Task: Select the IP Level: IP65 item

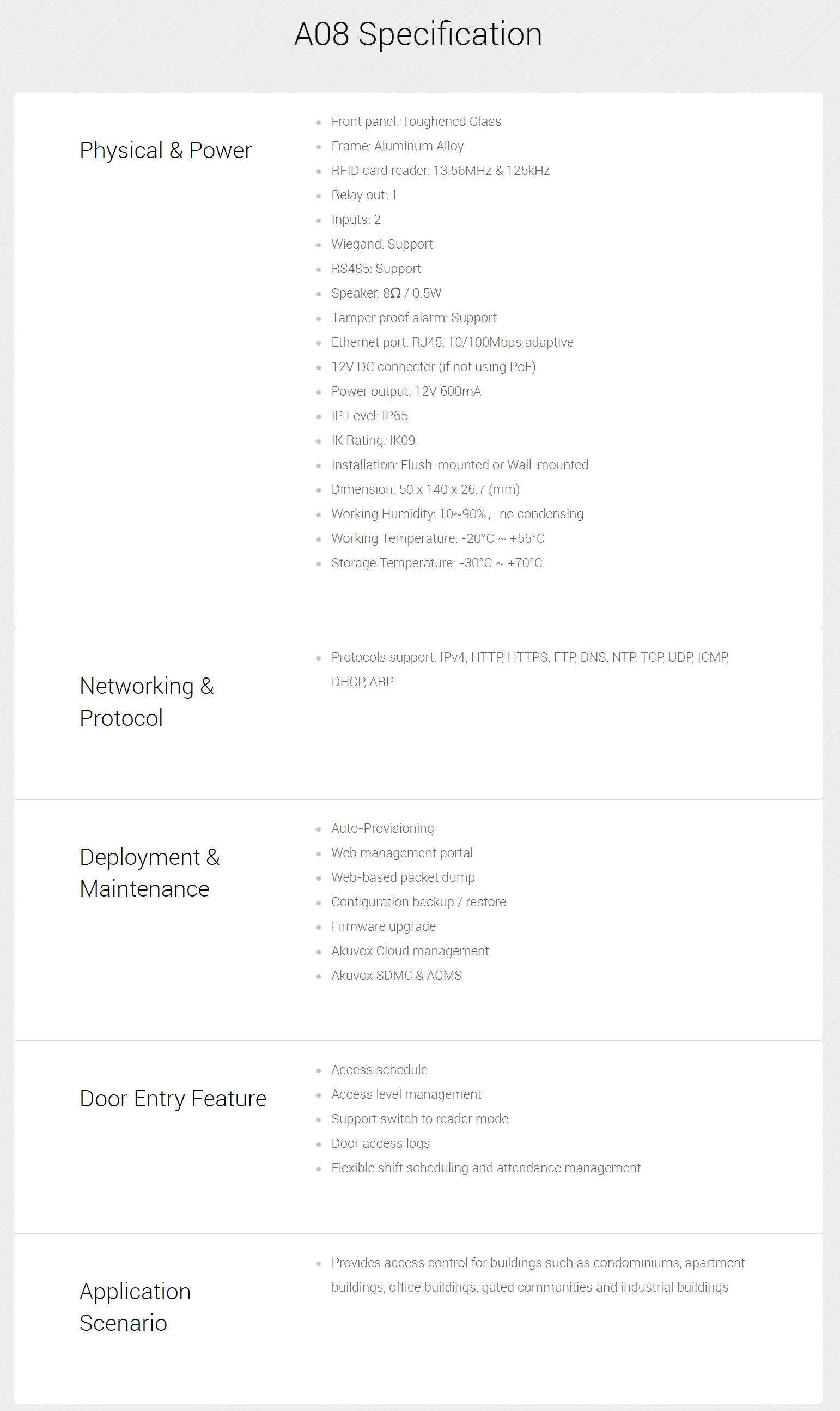Action: (370, 416)
